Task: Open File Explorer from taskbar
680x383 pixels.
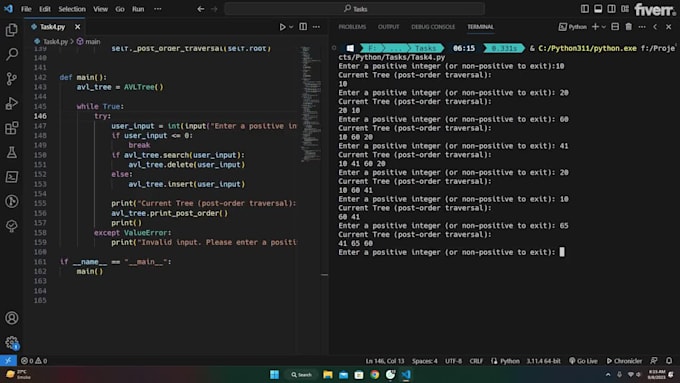Action: coord(327,374)
